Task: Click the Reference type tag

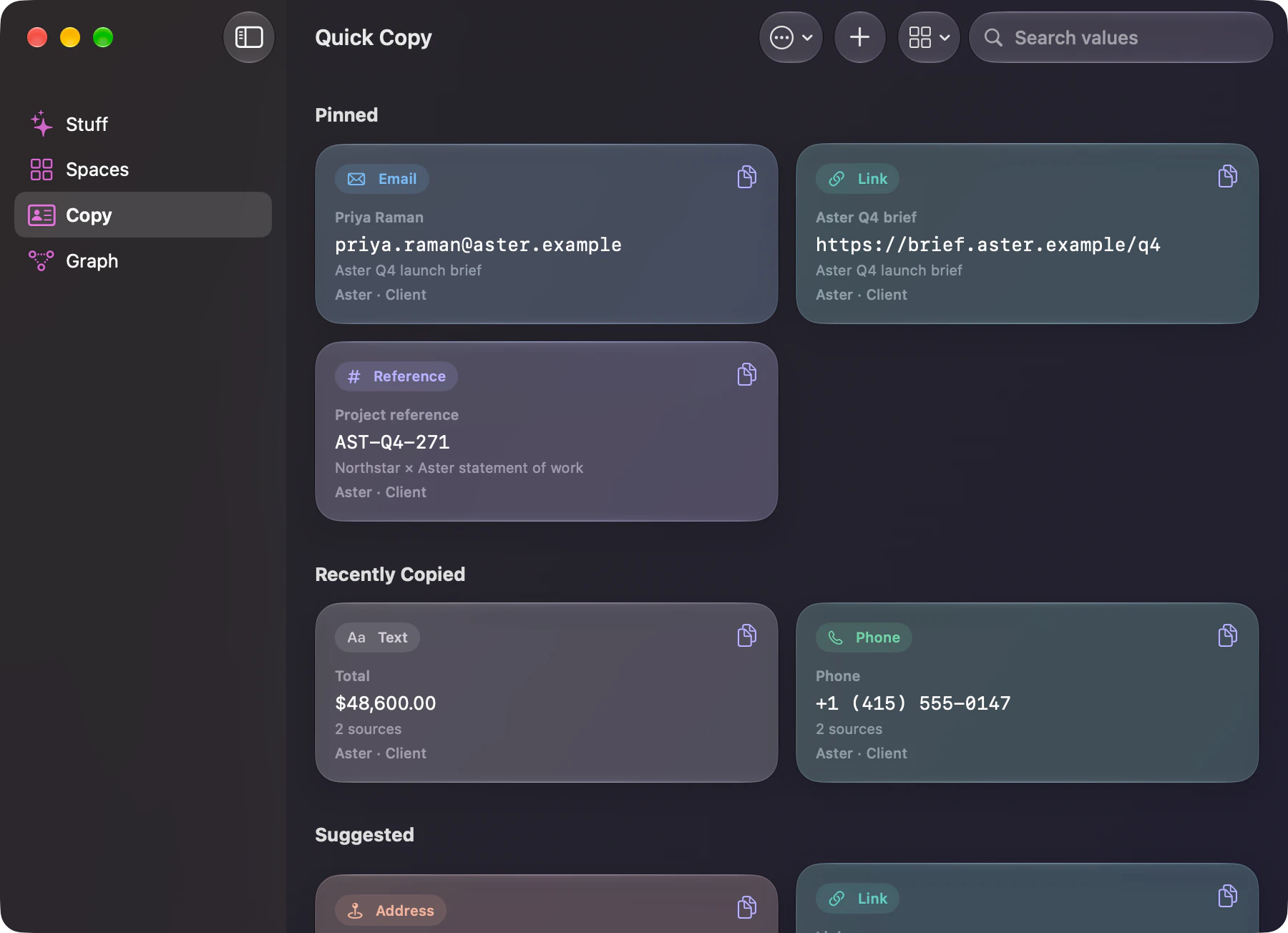Action: tap(396, 376)
